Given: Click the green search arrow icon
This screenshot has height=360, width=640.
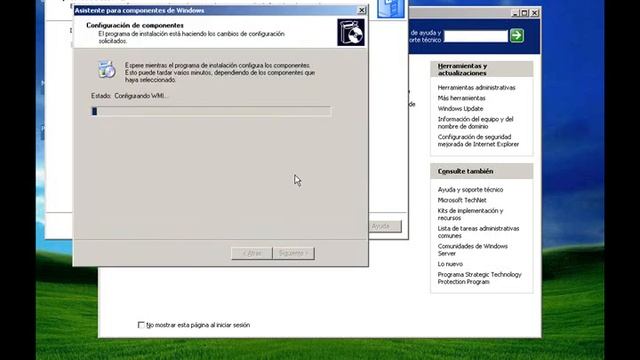Looking at the screenshot, I should point(517,36).
